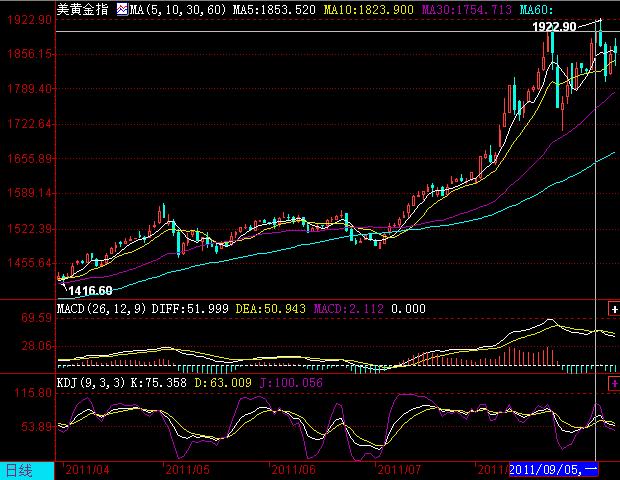Viewport: 620px width, 480px height.
Task: Click the MACD:2.112 value
Action: pyautogui.click(x=348, y=308)
